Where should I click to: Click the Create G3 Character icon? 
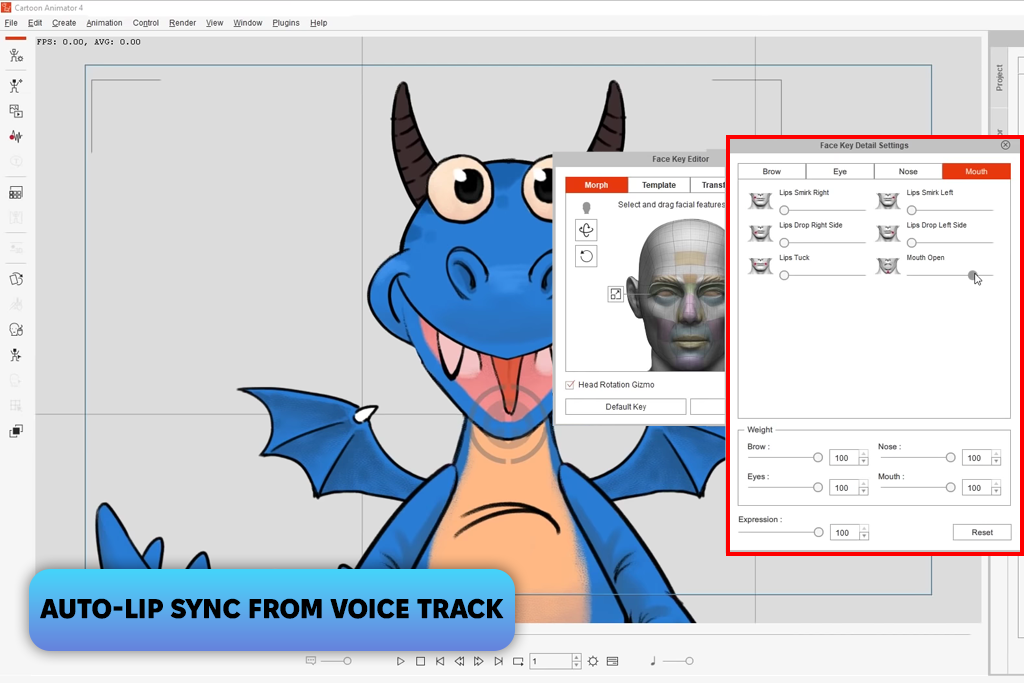click(16, 86)
